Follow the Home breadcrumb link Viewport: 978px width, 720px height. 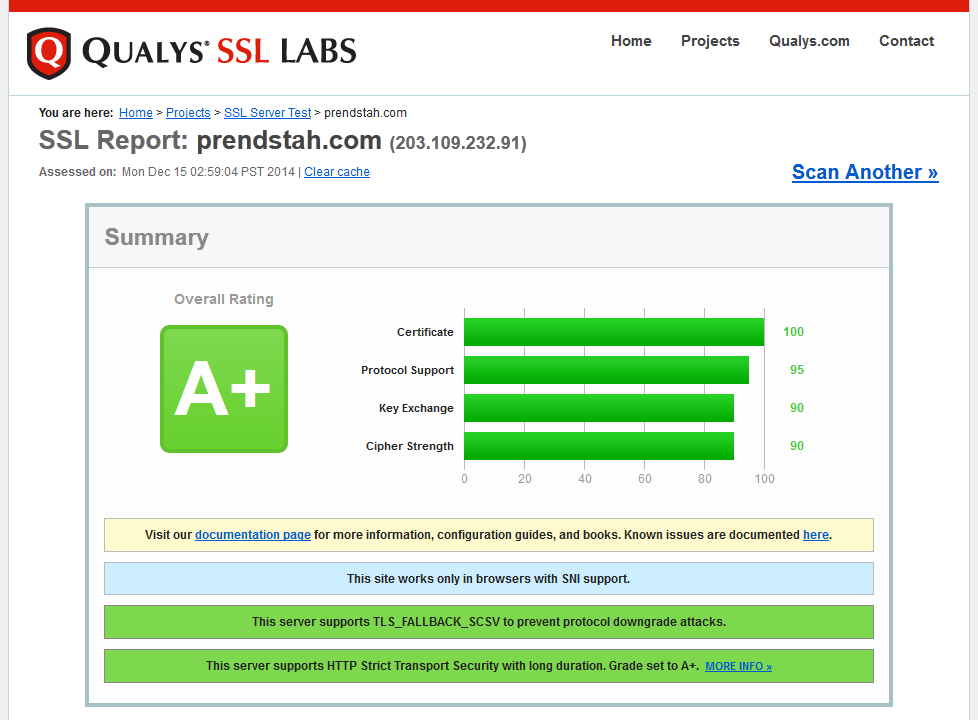(x=136, y=113)
